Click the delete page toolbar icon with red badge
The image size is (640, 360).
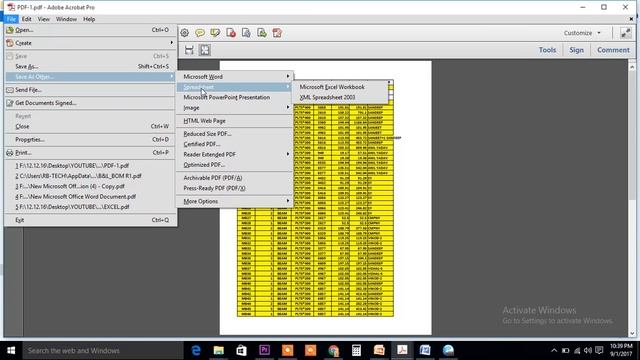(231, 33)
